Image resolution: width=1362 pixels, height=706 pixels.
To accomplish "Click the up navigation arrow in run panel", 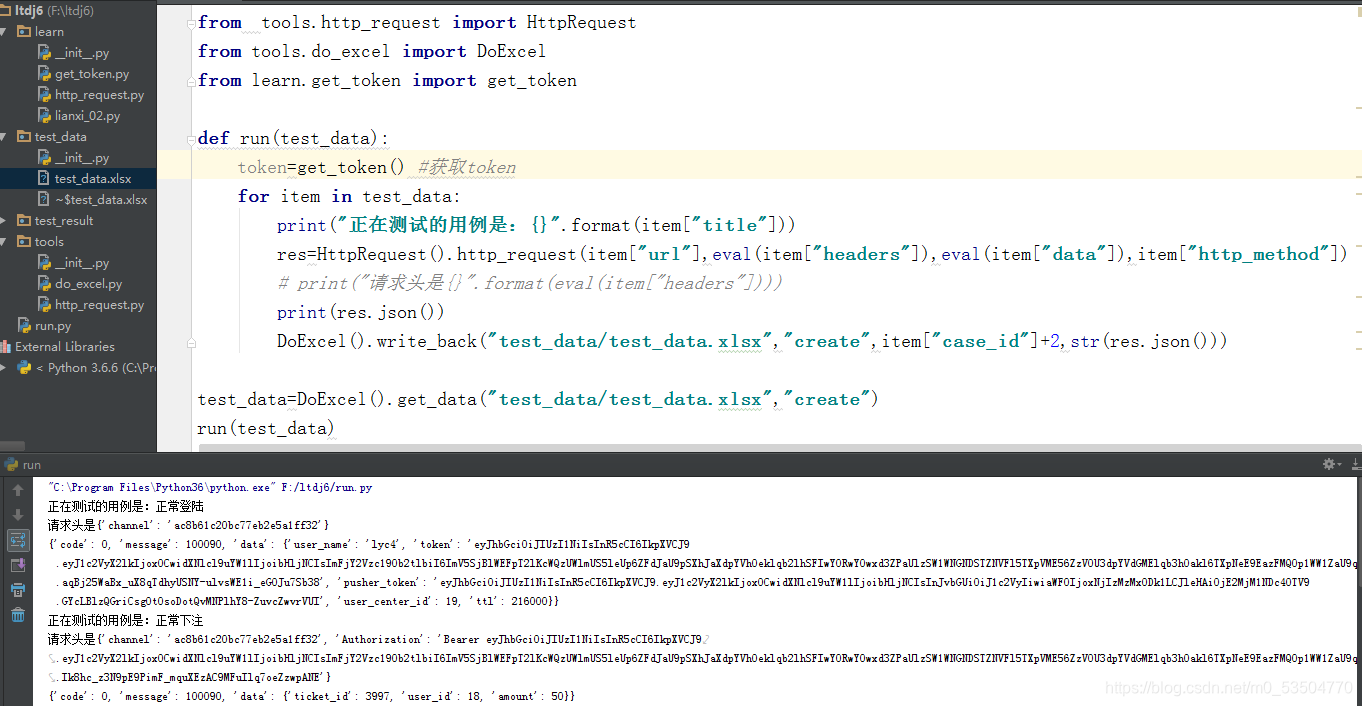I will [x=17, y=489].
